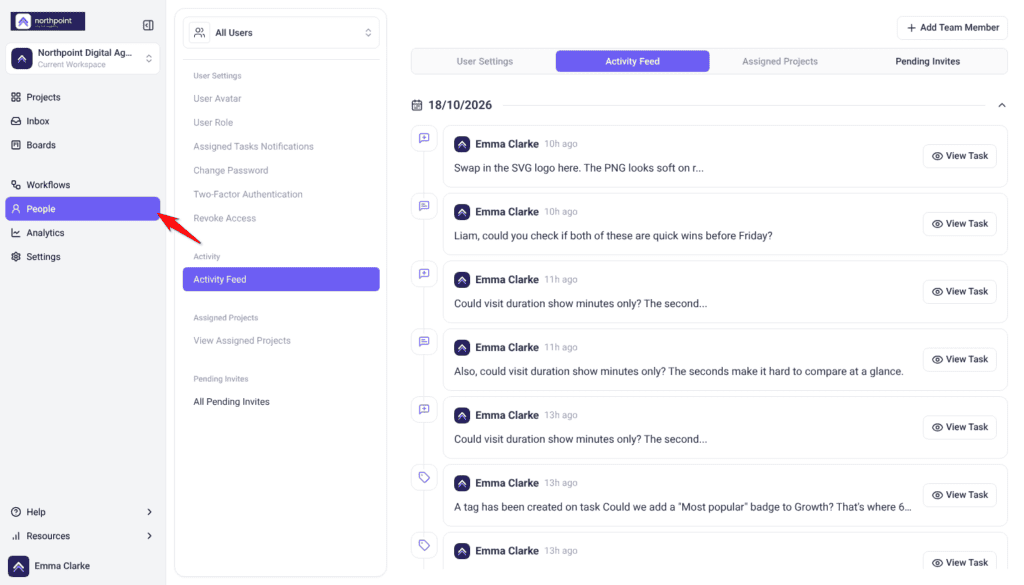
Task: Click the Help question-mark icon
Action: pos(16,512)
